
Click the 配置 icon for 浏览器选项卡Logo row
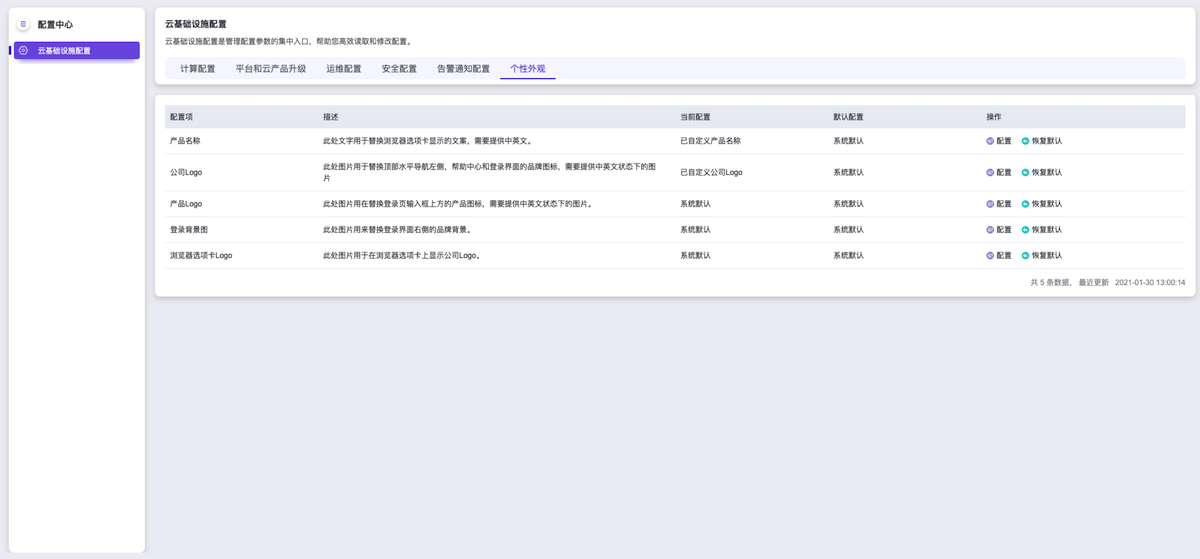pyautogui.click(x=991, y=256)
